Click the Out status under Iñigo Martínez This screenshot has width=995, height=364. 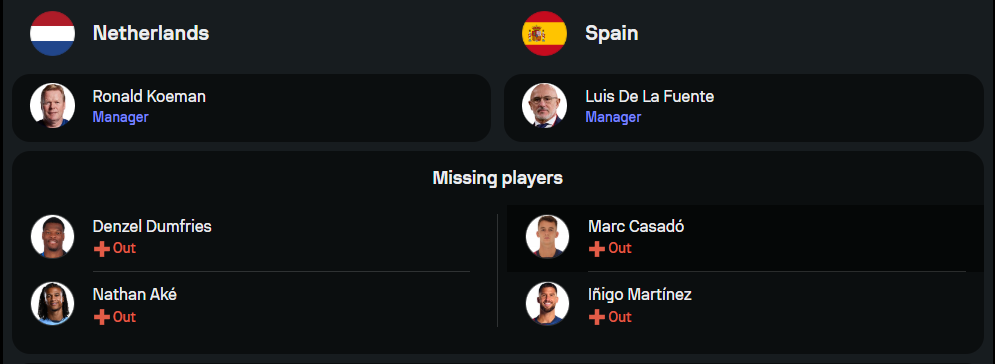pos(620,316)
